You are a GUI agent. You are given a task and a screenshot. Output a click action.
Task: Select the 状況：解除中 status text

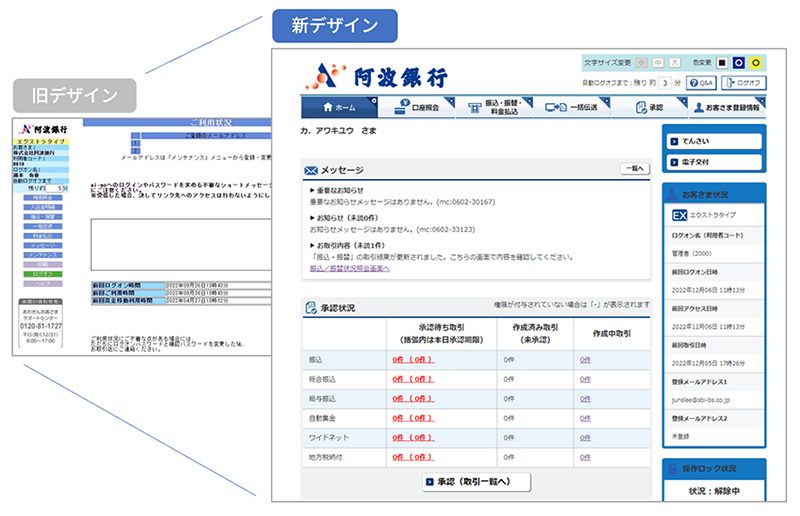714,491
